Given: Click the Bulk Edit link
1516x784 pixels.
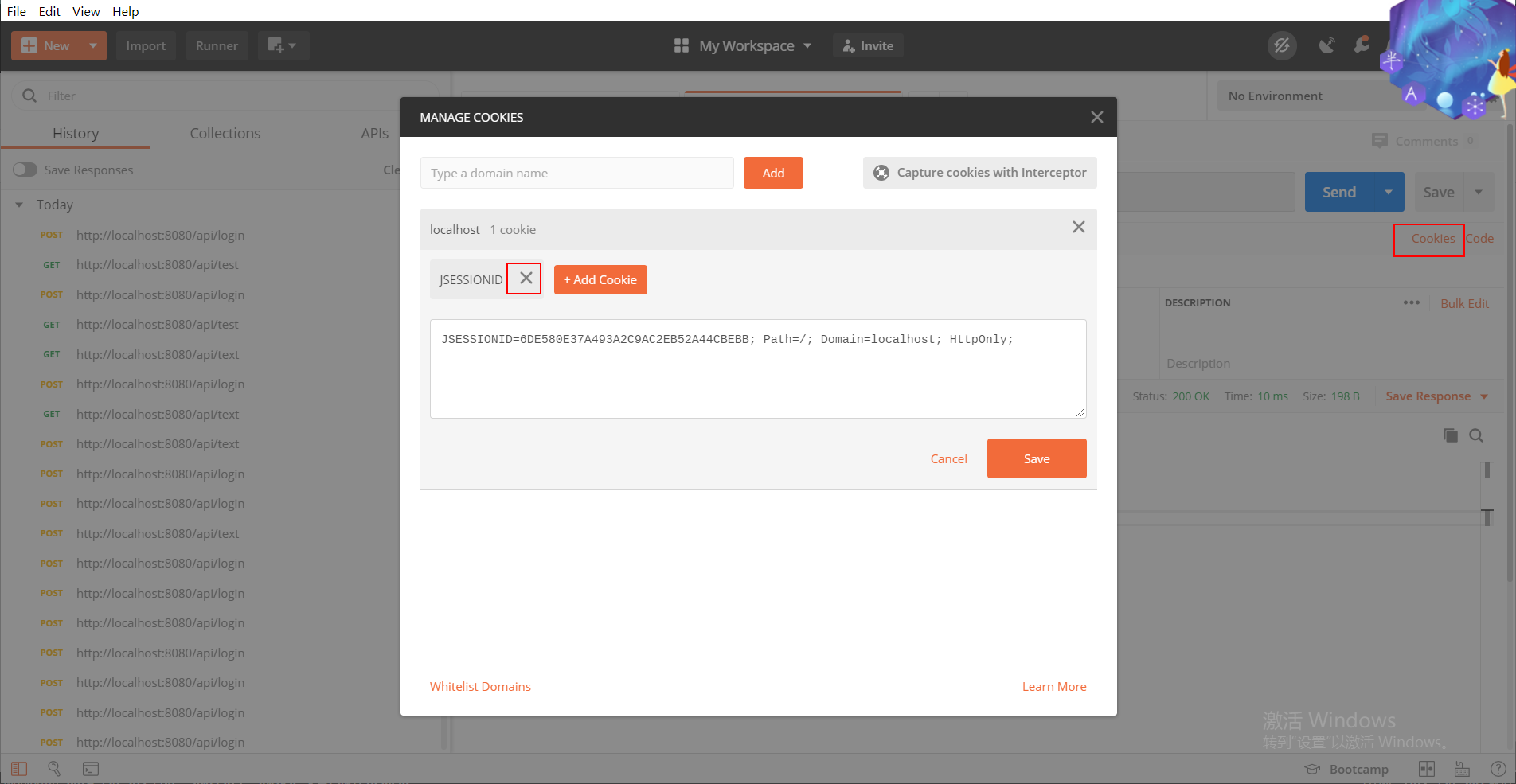Looking at the screenshot, I should (x=1464, y=303).
